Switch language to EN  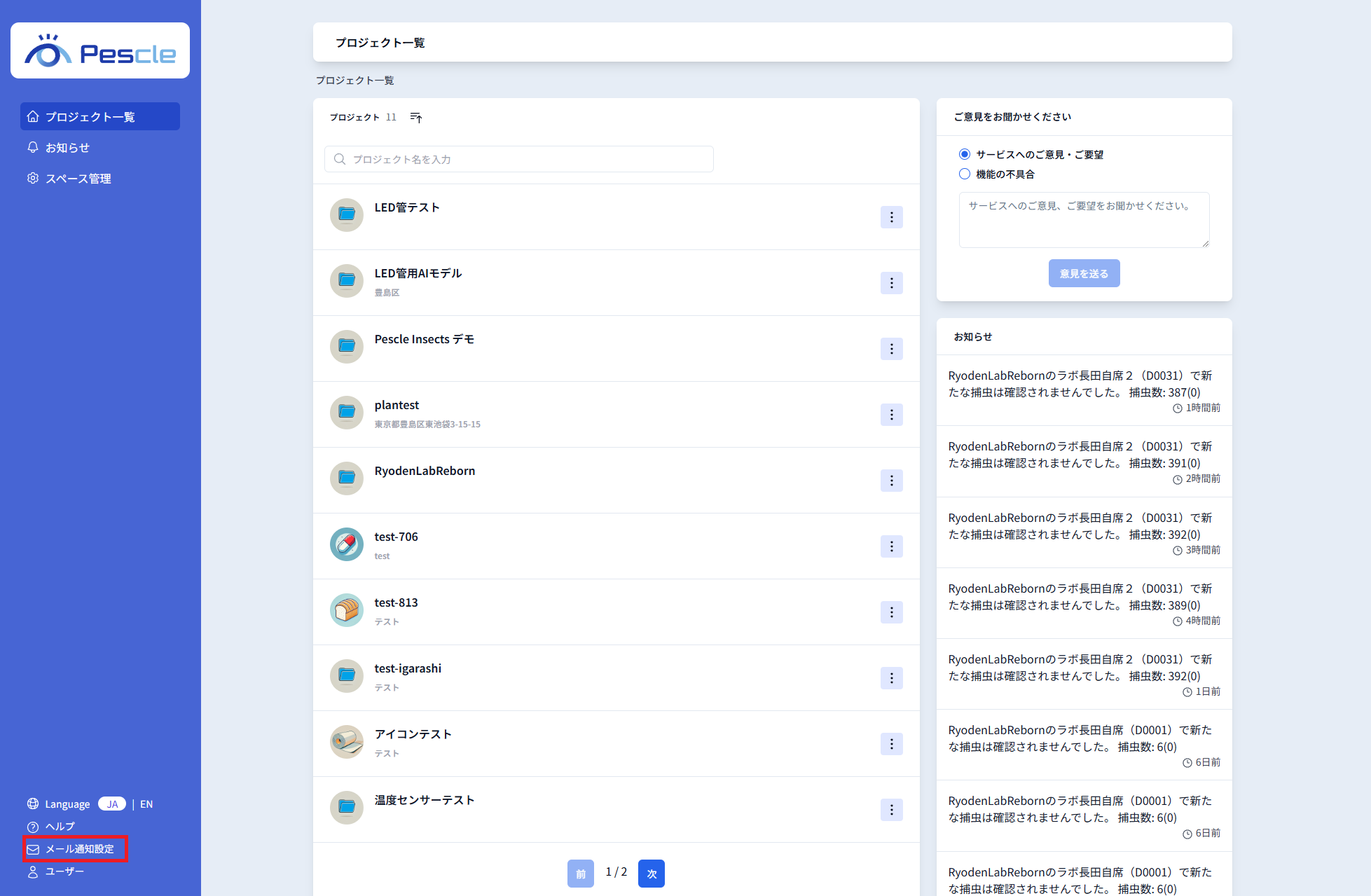tap(146, 804)
